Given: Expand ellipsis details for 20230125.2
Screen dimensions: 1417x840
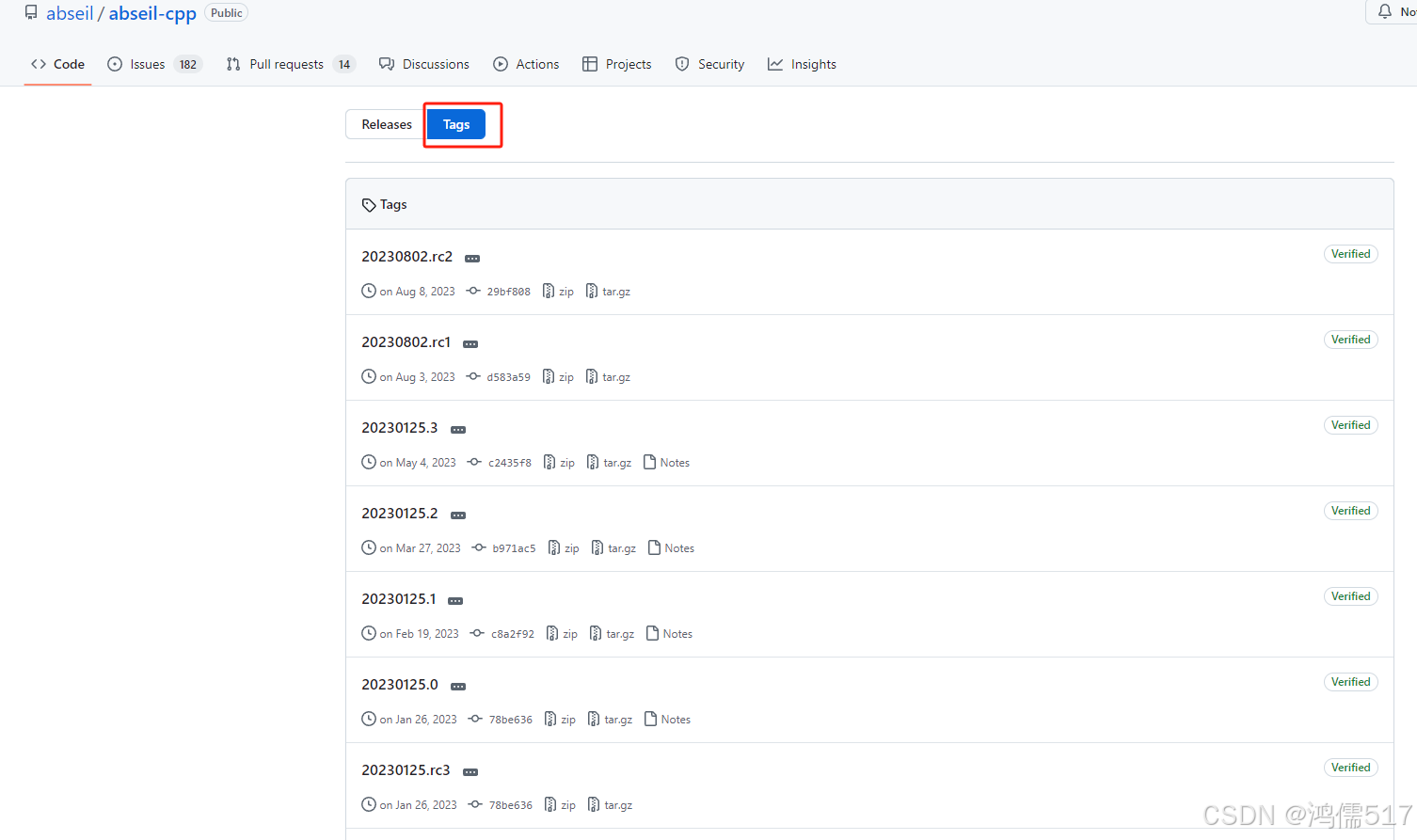Looking at the screenshot, I should point(458,515).
